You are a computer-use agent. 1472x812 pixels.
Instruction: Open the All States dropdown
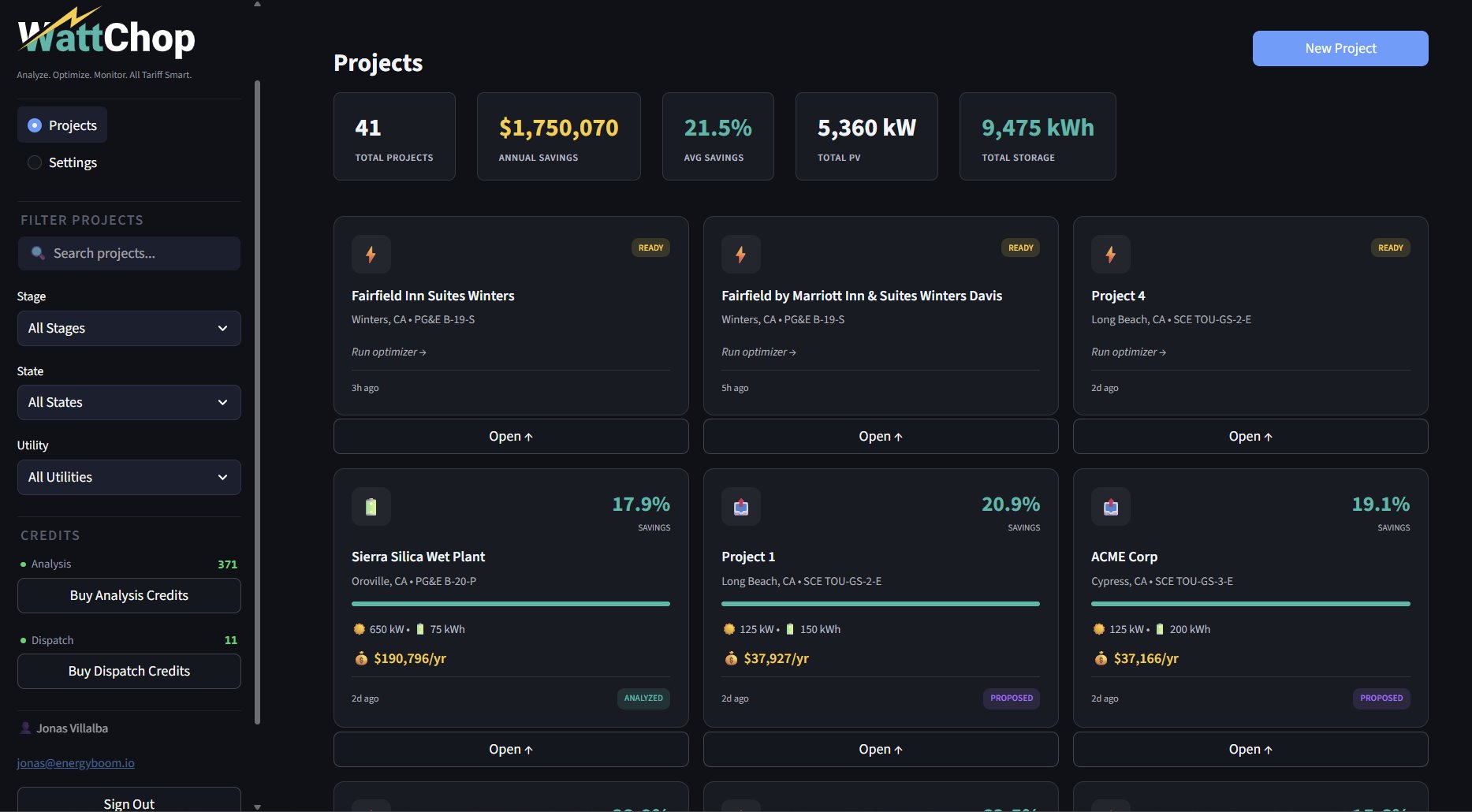[129, 402]
